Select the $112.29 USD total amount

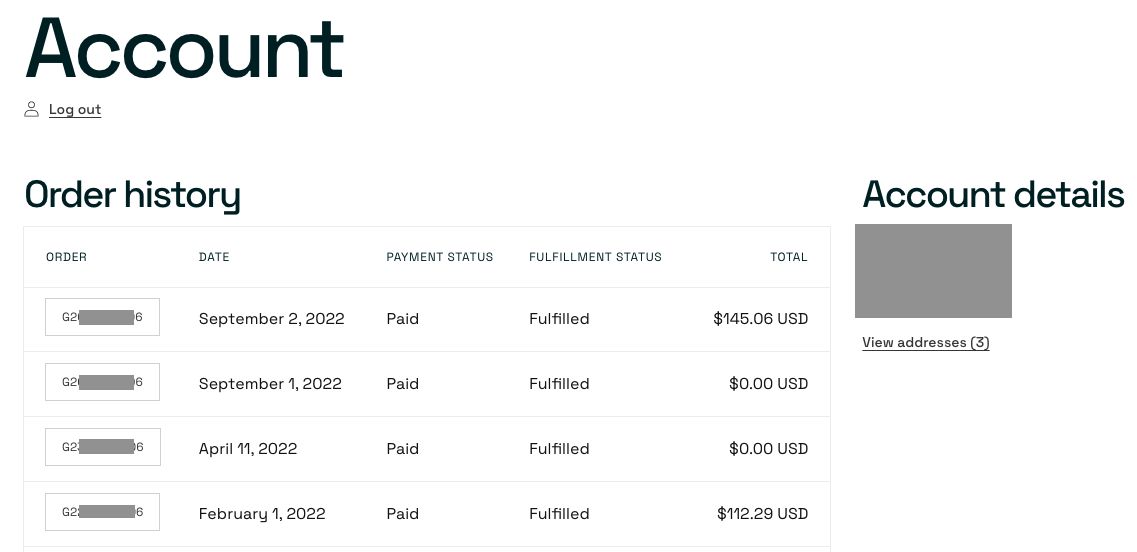763,514
